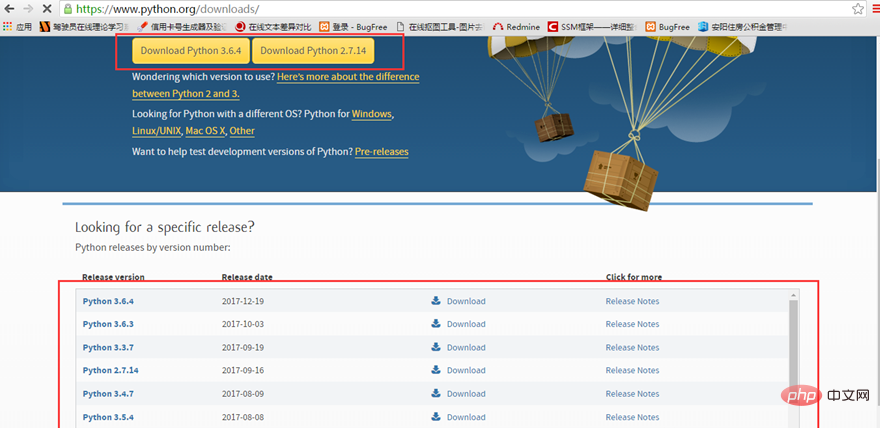Click the 2017-08-09 release date
The width and height of the screenshot is (880, 428).
coord(243,394)
